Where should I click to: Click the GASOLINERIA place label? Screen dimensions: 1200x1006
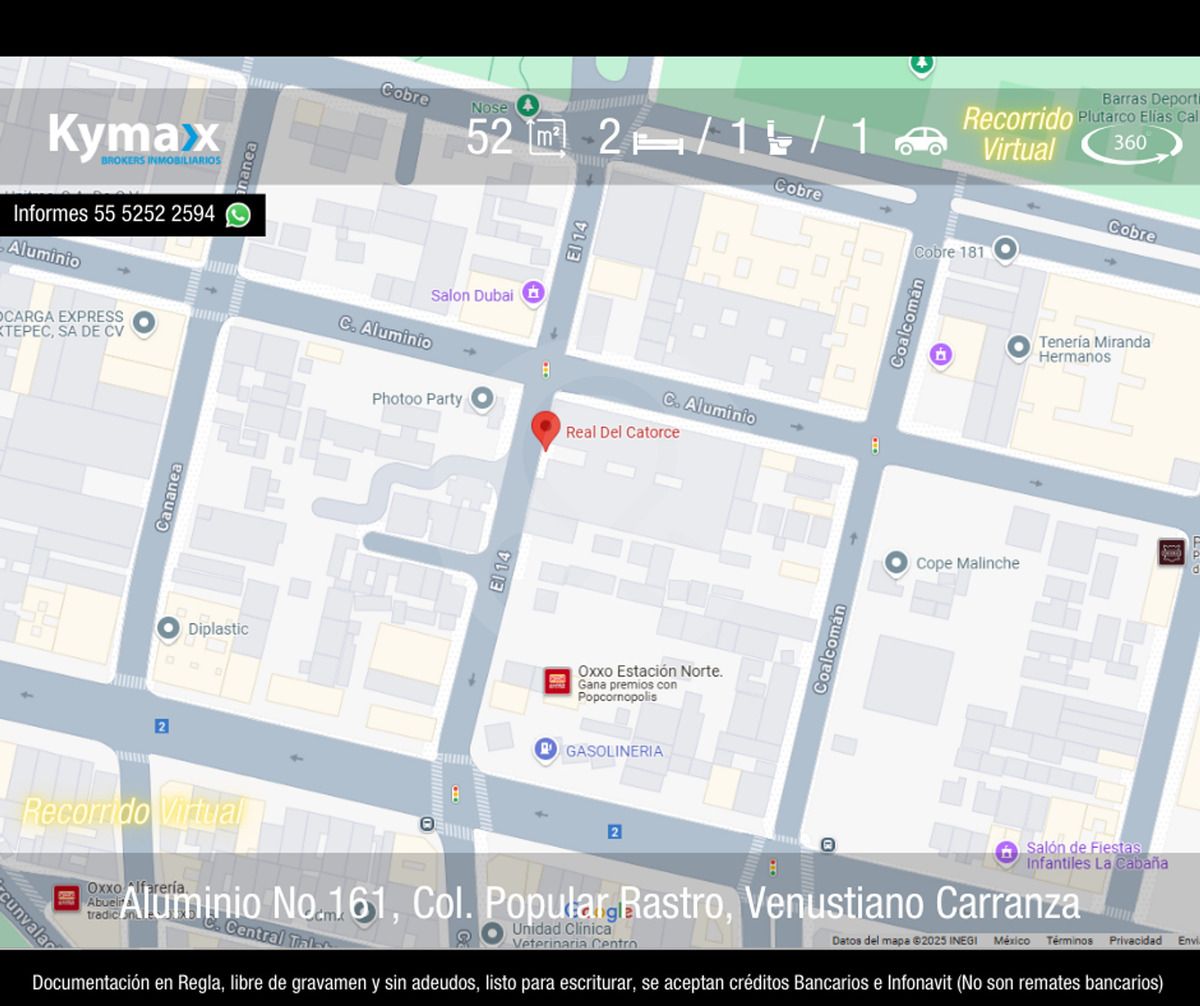(614, 751)
